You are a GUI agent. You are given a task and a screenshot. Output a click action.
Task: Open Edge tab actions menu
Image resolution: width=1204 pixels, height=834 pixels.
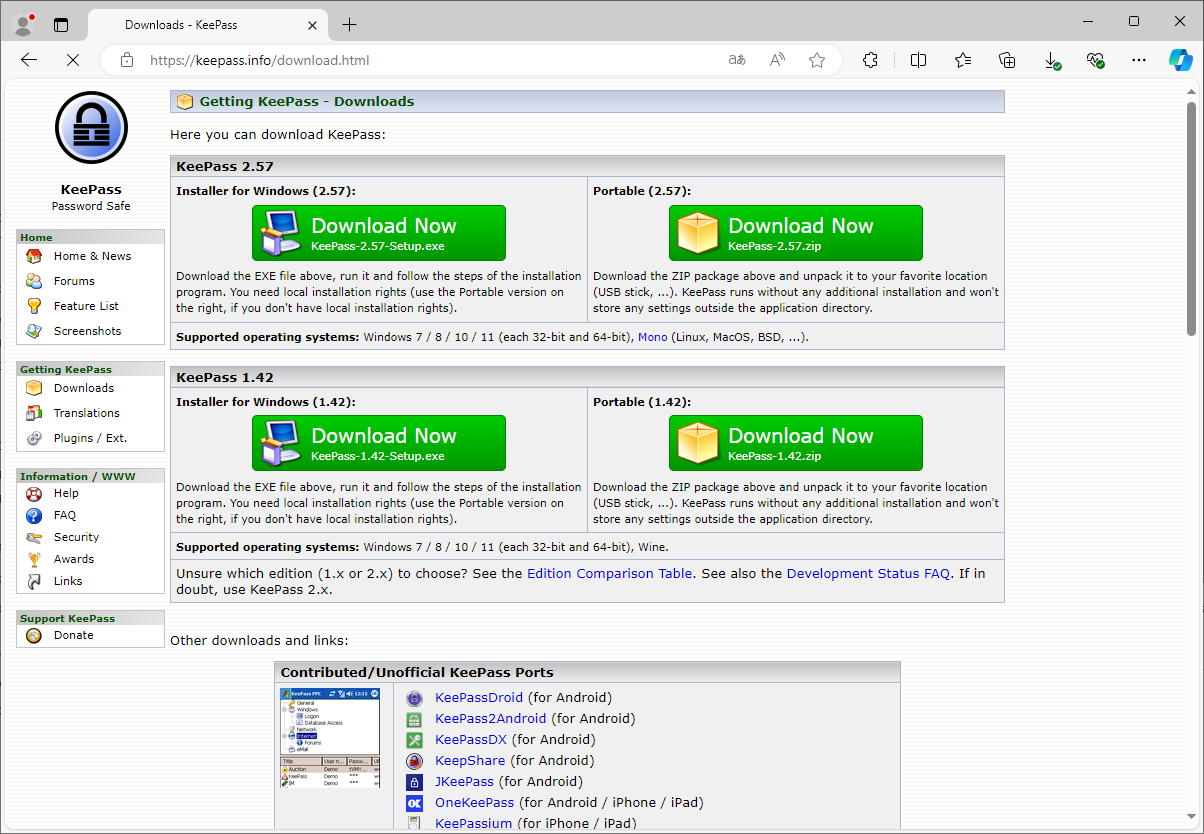61,24
